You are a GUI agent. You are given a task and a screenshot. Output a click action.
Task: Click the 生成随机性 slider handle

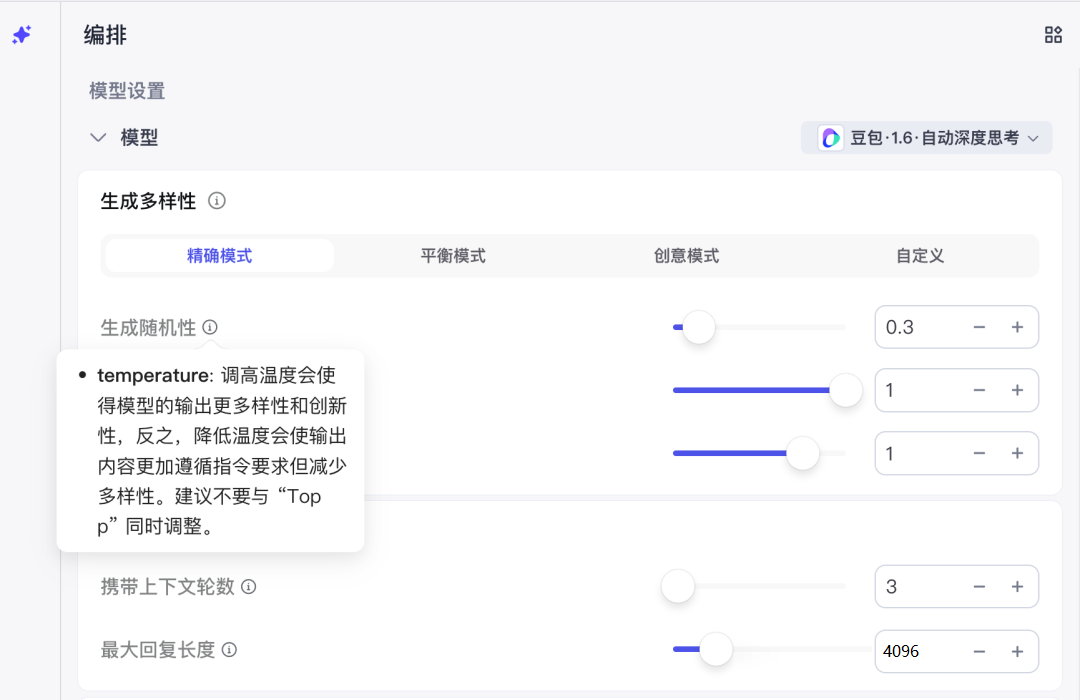coord(698,327)
